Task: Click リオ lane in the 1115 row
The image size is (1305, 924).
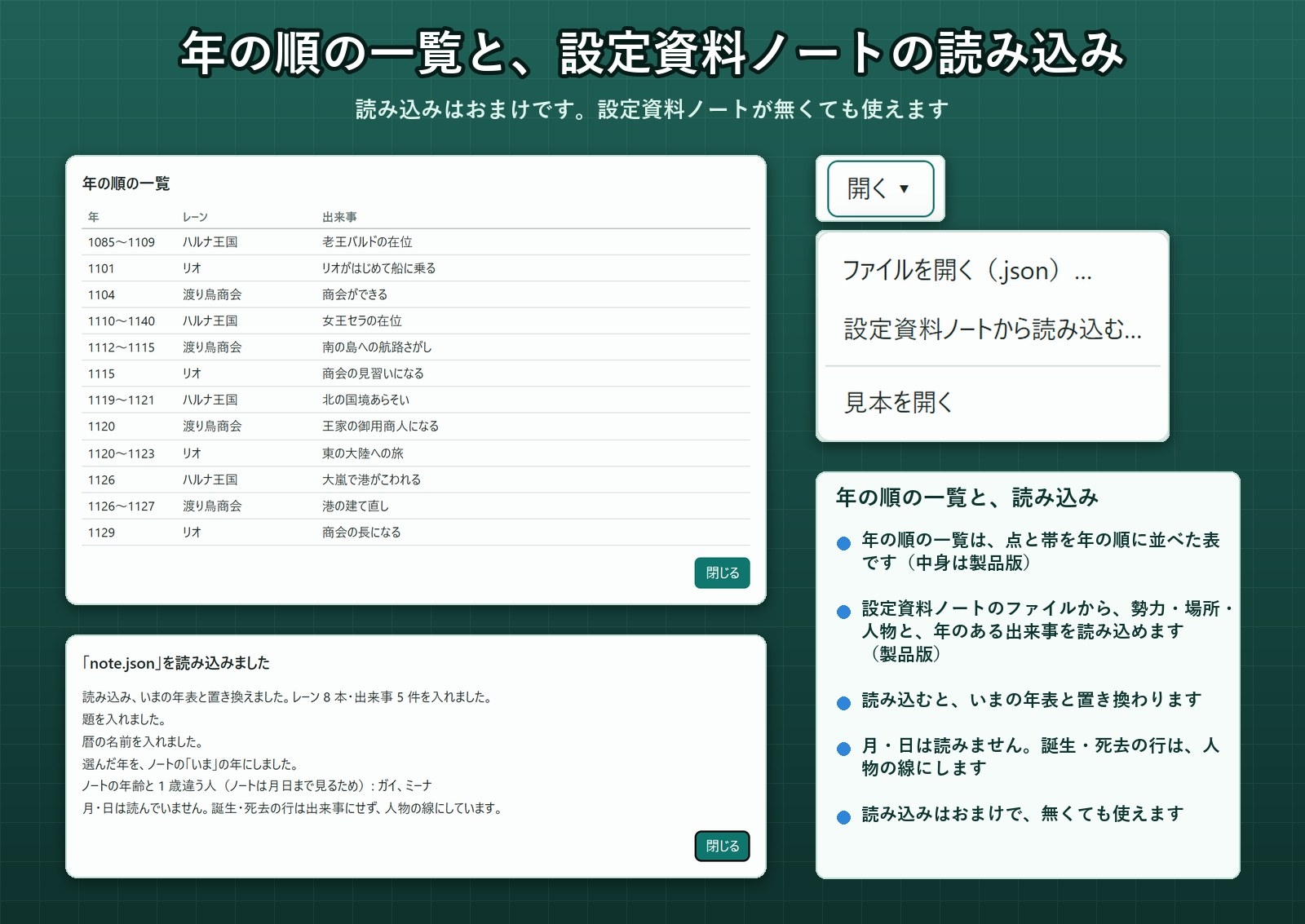Action: coord(192,374)
